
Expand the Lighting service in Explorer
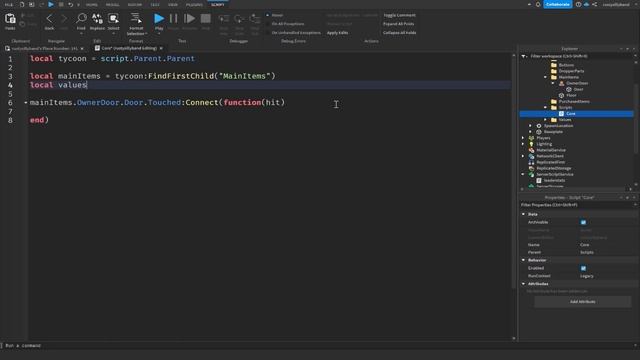[523, 144]
